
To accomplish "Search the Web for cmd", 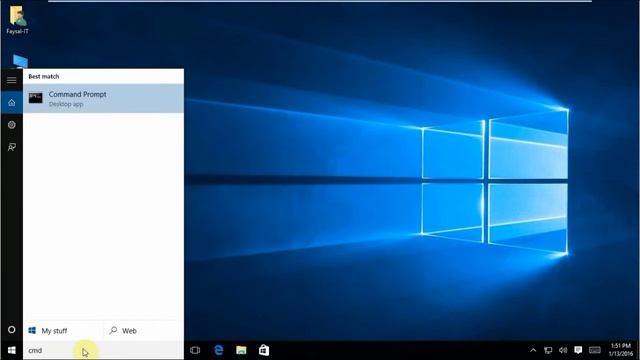I will (143, 331).
